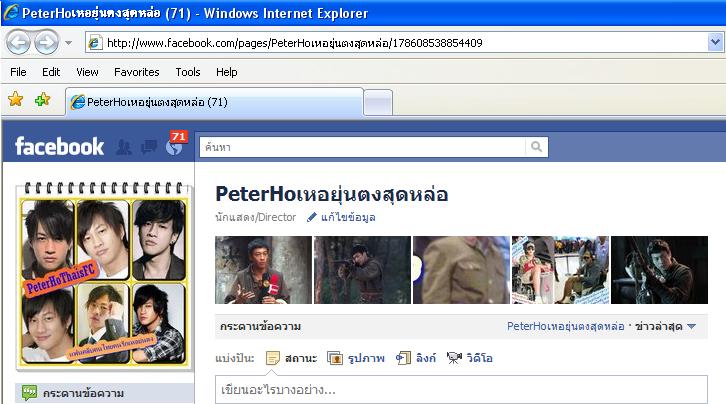Click the browser Back arrow button
726x404 pixels.
[18, 43]
